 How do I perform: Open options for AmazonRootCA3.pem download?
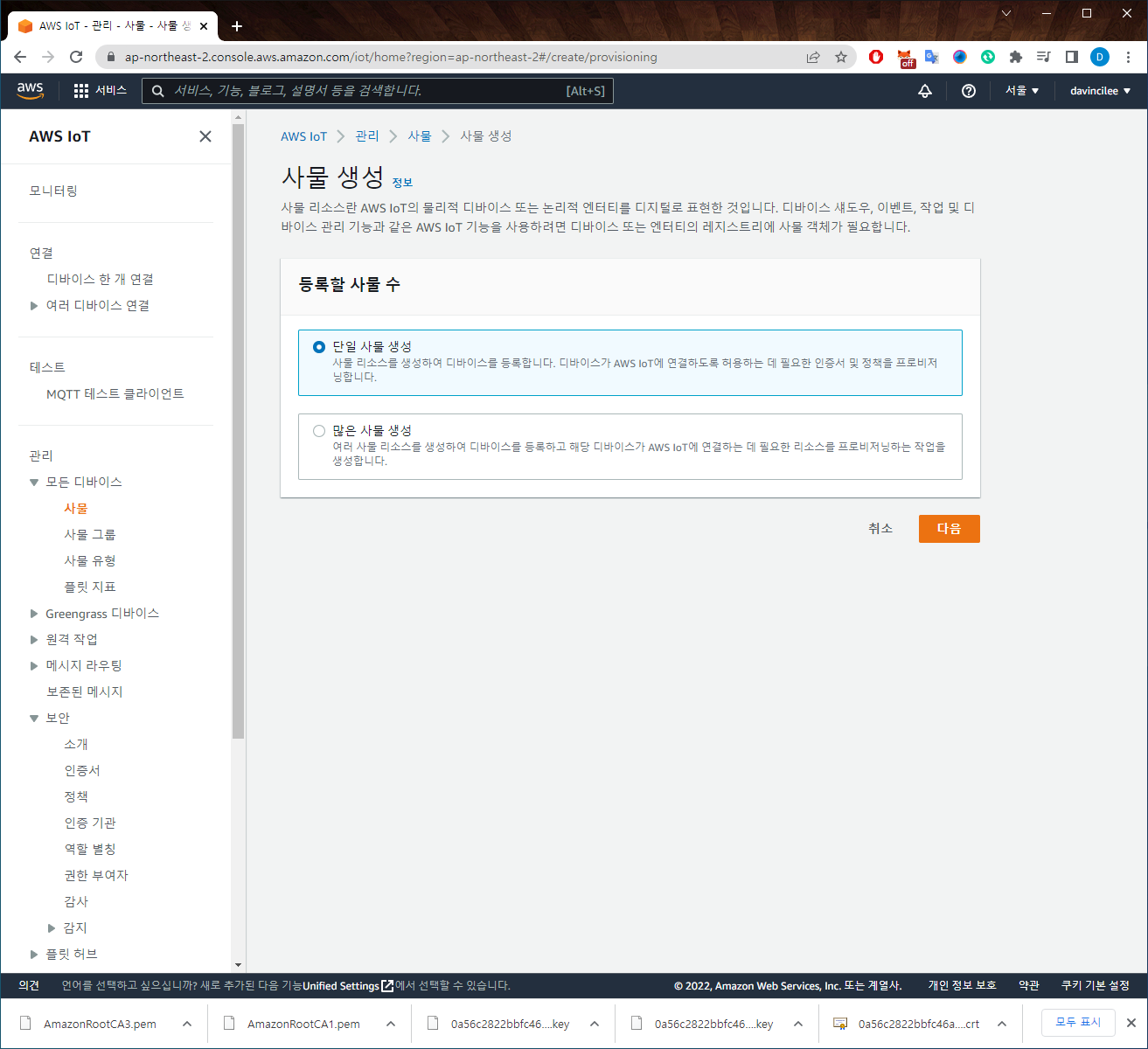tap(187, 1024)
